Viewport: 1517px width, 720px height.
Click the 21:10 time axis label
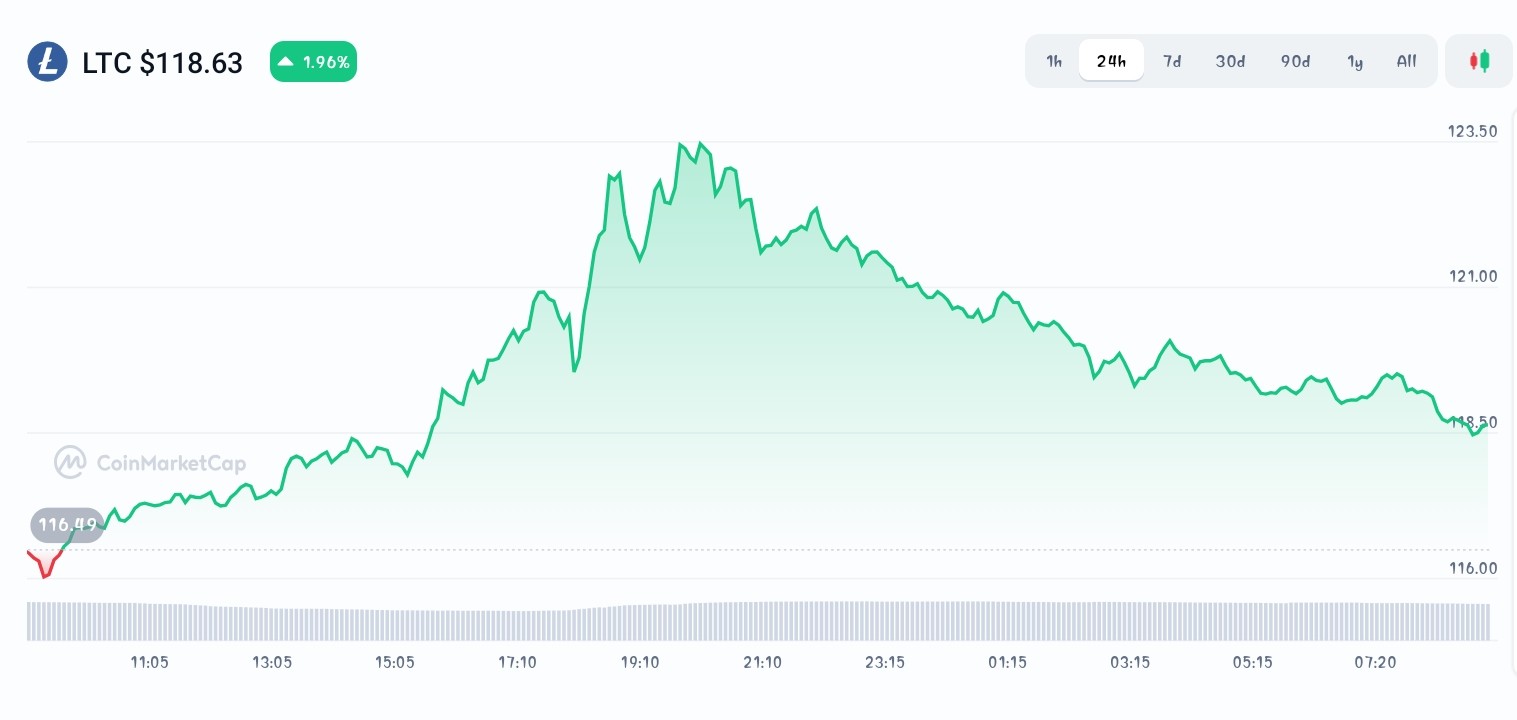[x=762, y=662]
